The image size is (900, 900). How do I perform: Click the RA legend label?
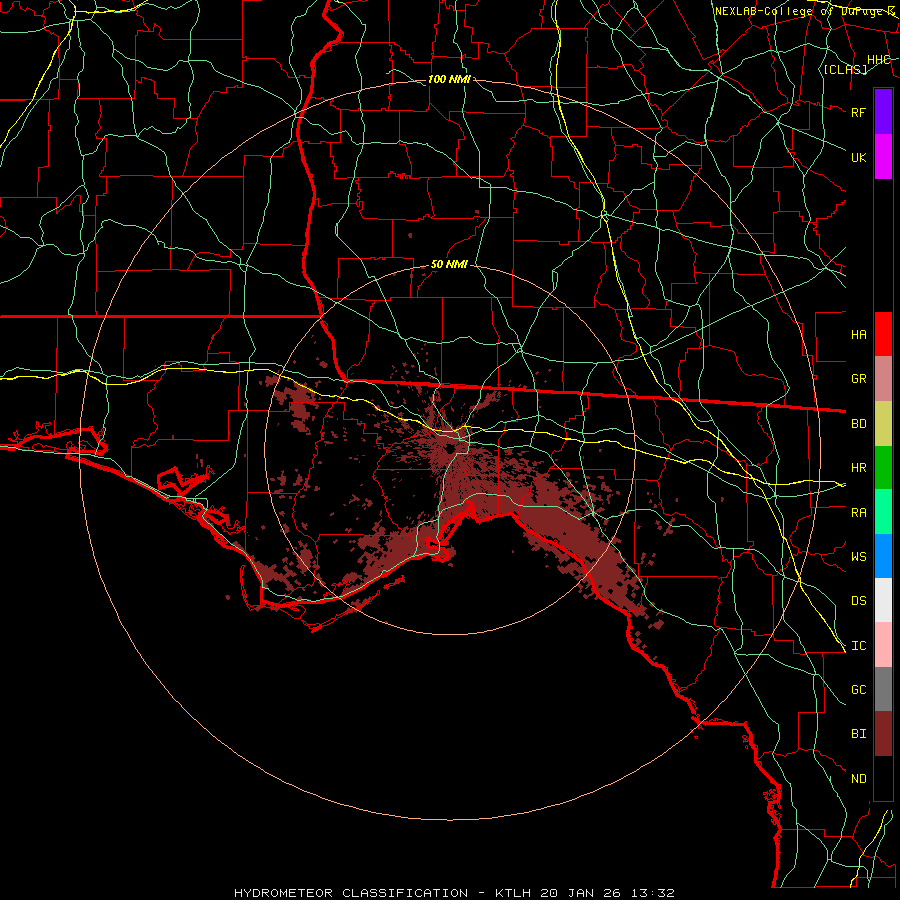[858, 513]
